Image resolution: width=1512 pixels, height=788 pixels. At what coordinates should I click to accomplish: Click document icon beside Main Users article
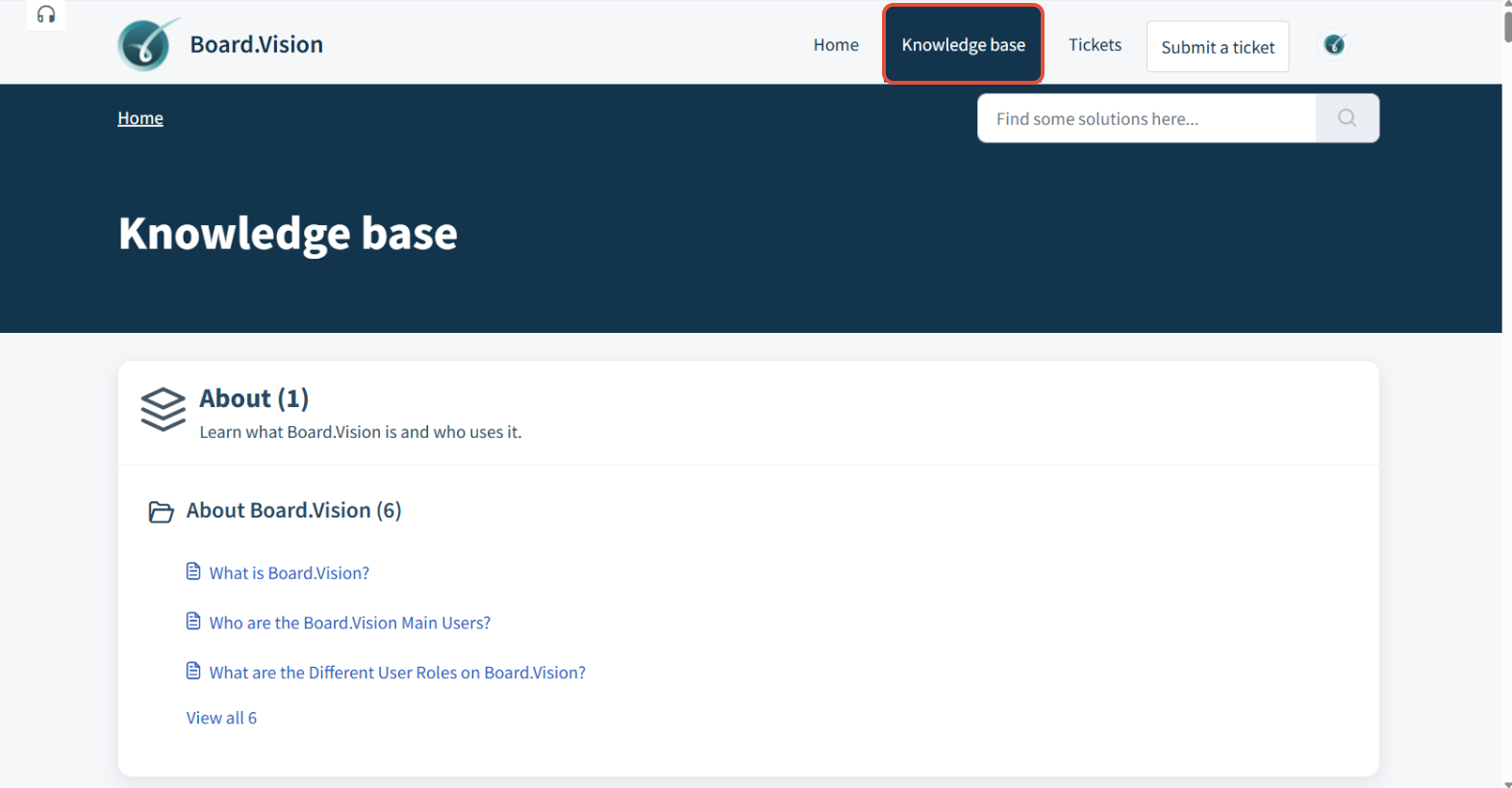(193, 622)
